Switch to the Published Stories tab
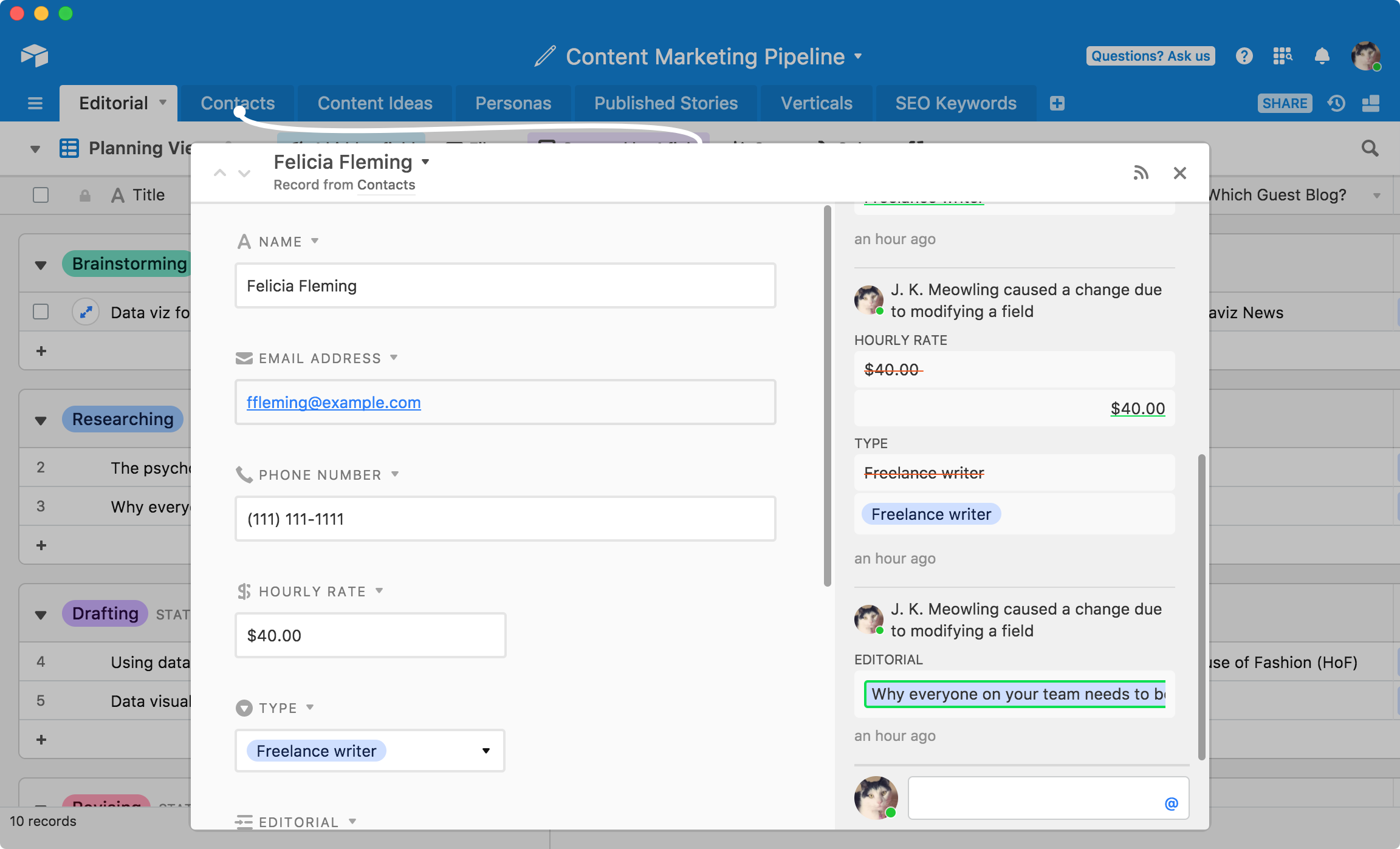This screenshot has width=1400, height=849. [x=666, y=103]
